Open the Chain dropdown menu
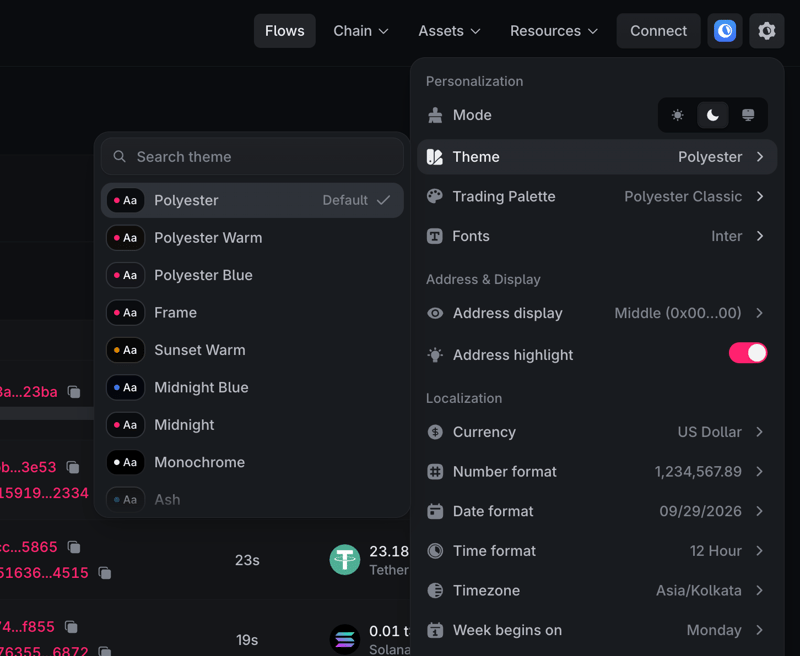800x656 pixels. [x=361, y=31]
